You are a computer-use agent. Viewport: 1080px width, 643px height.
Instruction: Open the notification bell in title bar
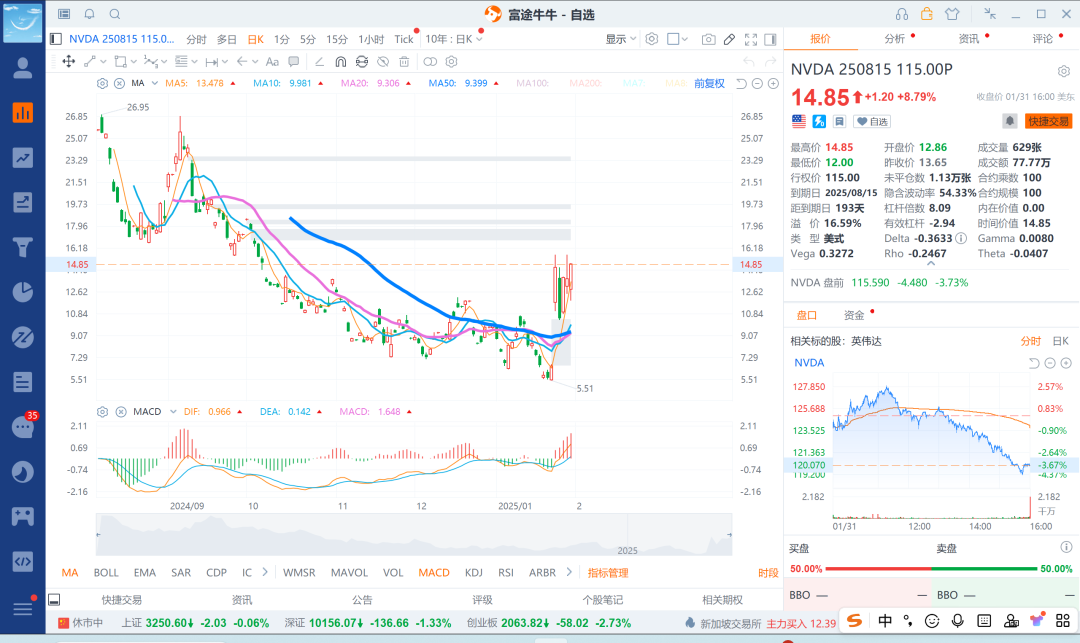point(90,14)
